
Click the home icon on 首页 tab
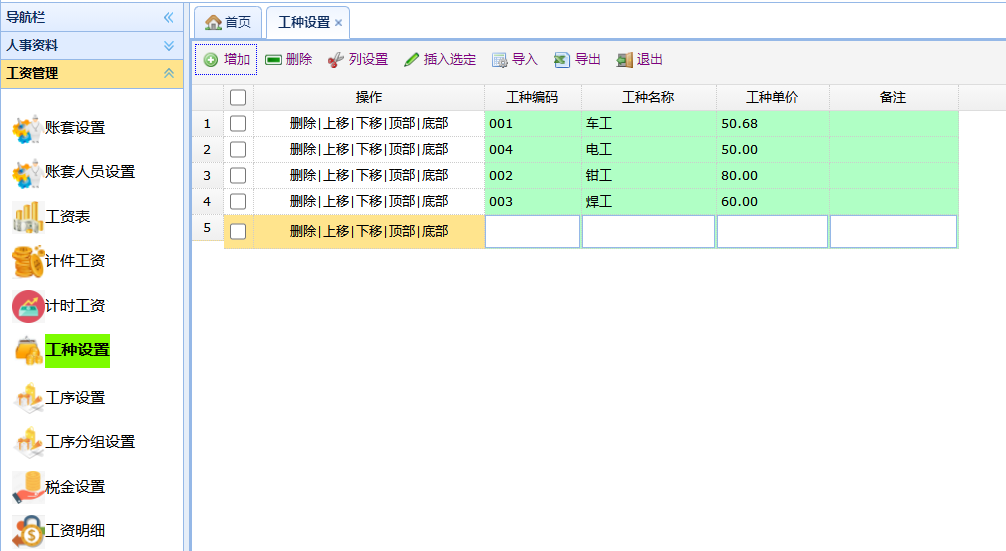click(213, 22)
